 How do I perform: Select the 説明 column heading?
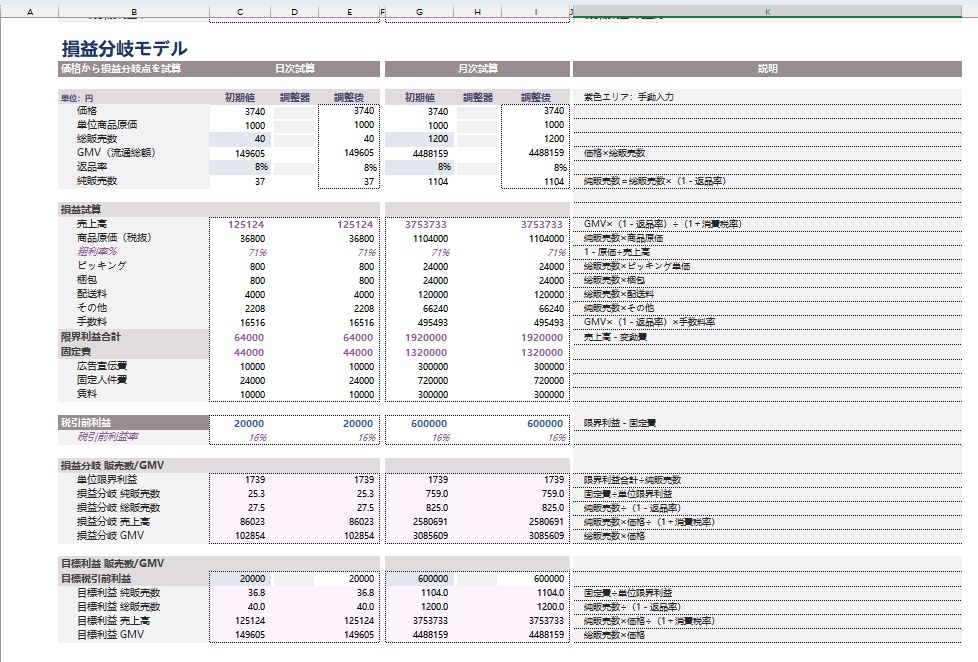pos(767,69)
